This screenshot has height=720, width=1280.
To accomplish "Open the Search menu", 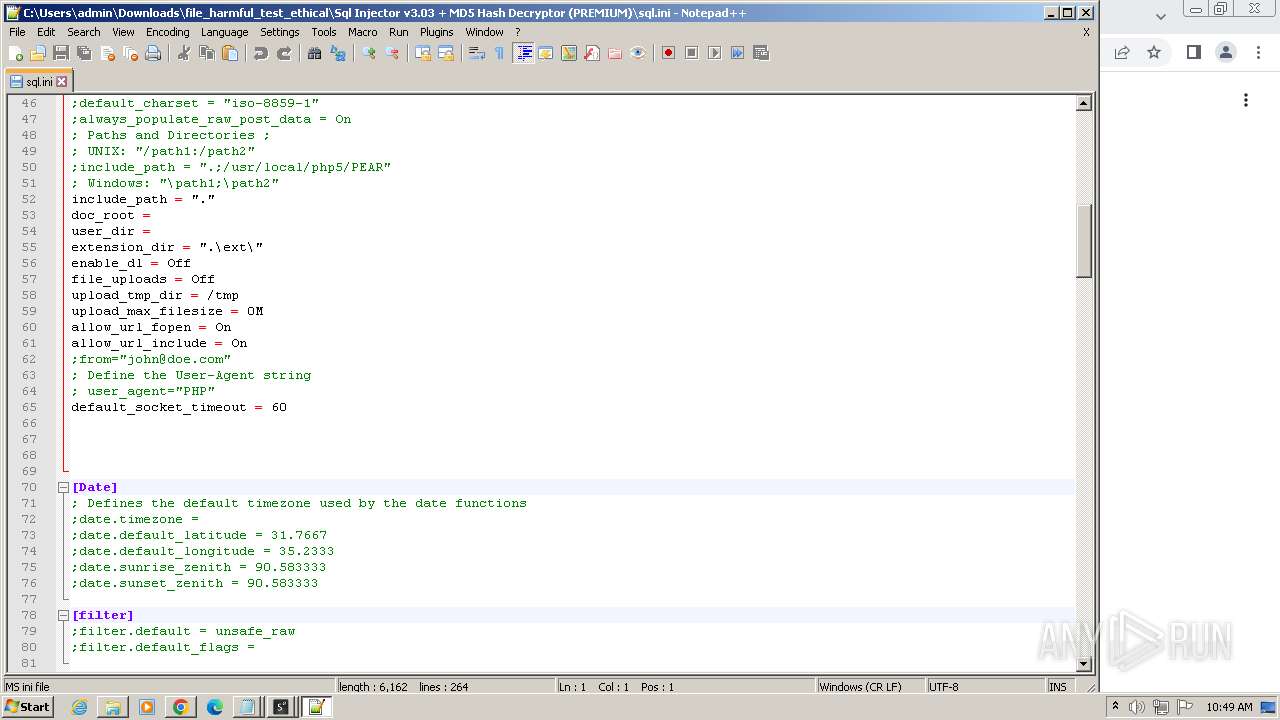I will [x=84, y=32].
